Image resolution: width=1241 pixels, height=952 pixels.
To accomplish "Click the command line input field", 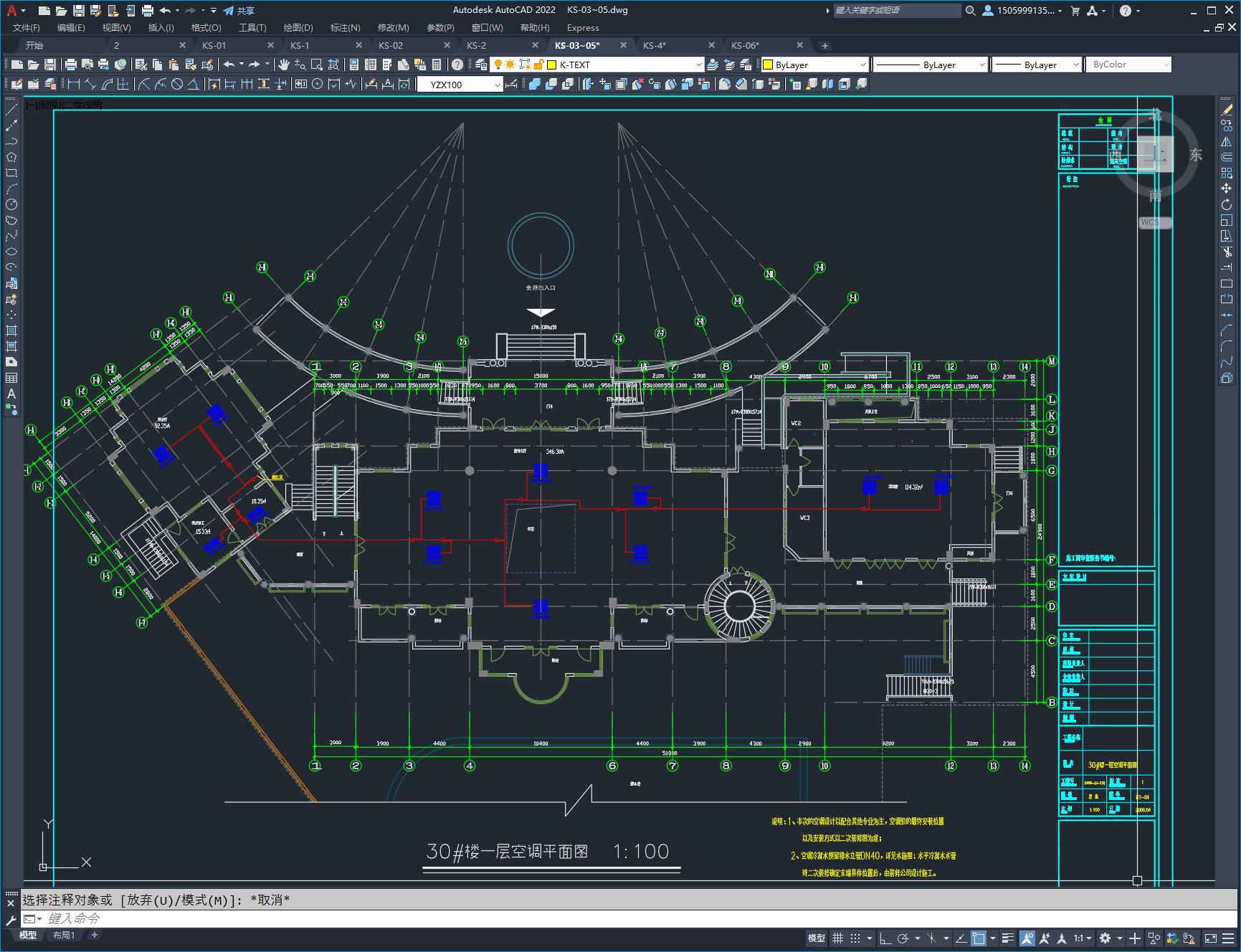I will click(631, 918).
